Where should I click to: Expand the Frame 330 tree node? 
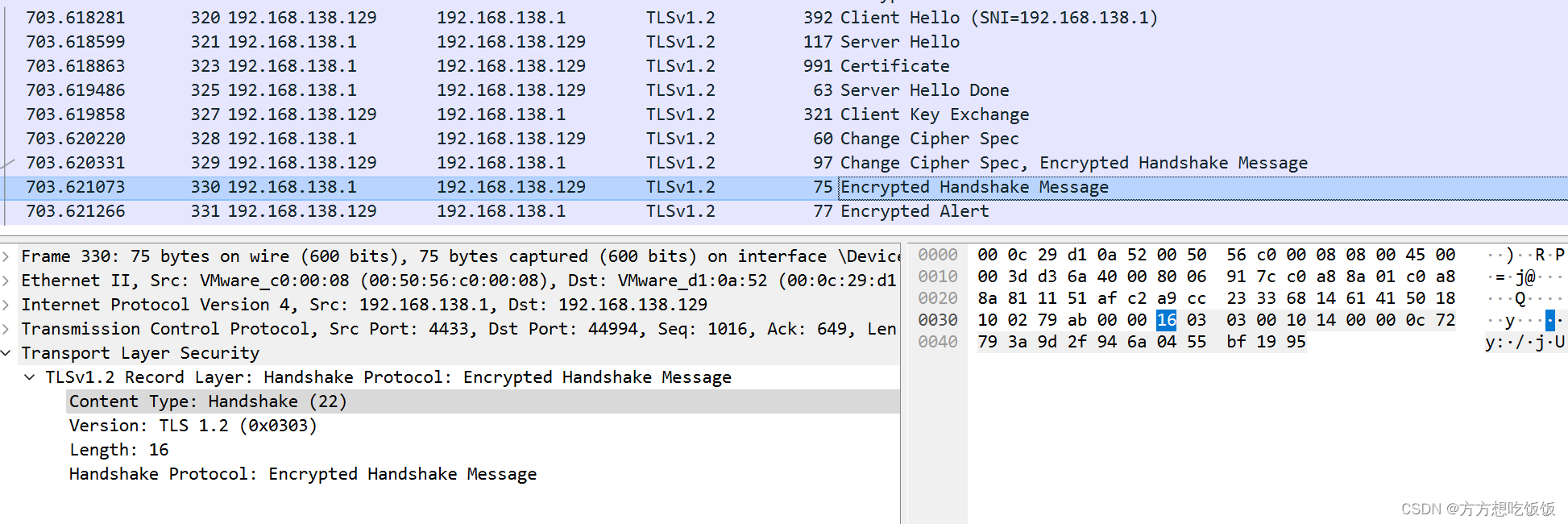[x=6, y=256]
